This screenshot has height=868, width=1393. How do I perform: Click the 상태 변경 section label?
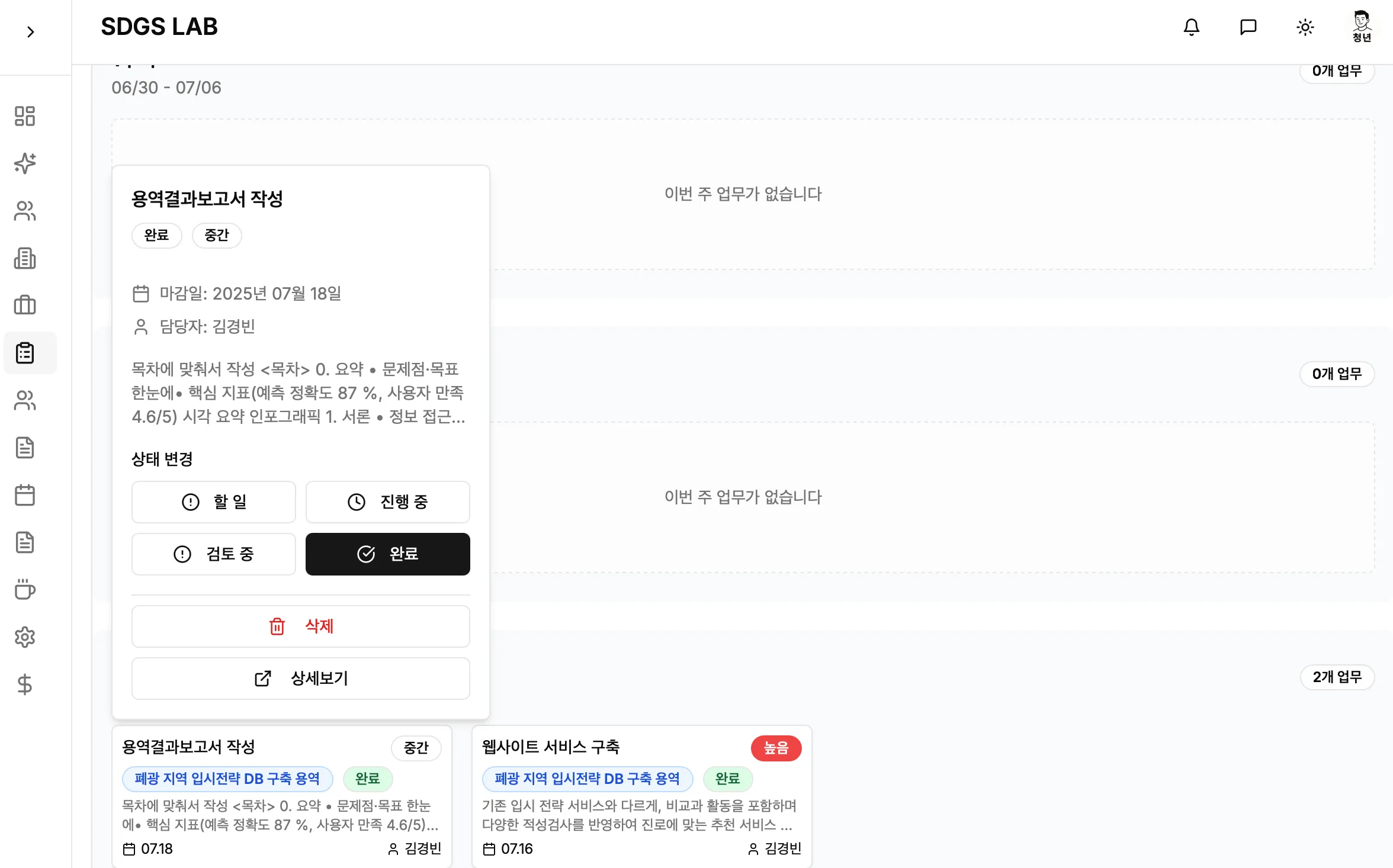(162, 459)
